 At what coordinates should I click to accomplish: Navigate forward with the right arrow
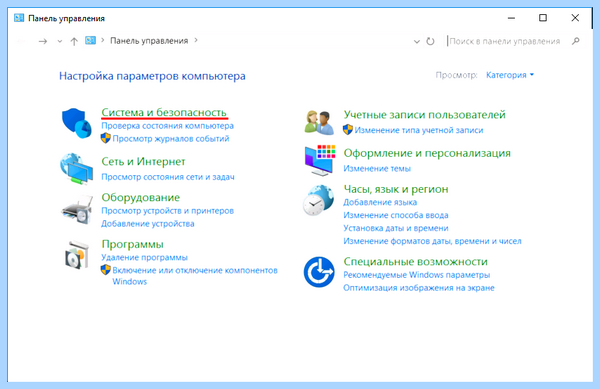[43, 41]
